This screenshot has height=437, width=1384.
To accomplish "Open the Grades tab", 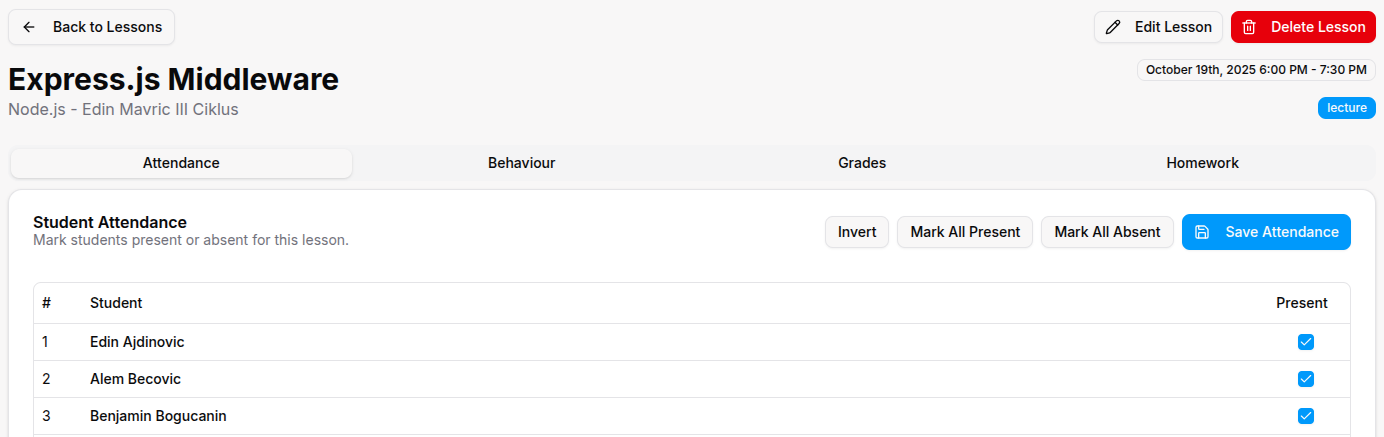I will pos(862,163).
